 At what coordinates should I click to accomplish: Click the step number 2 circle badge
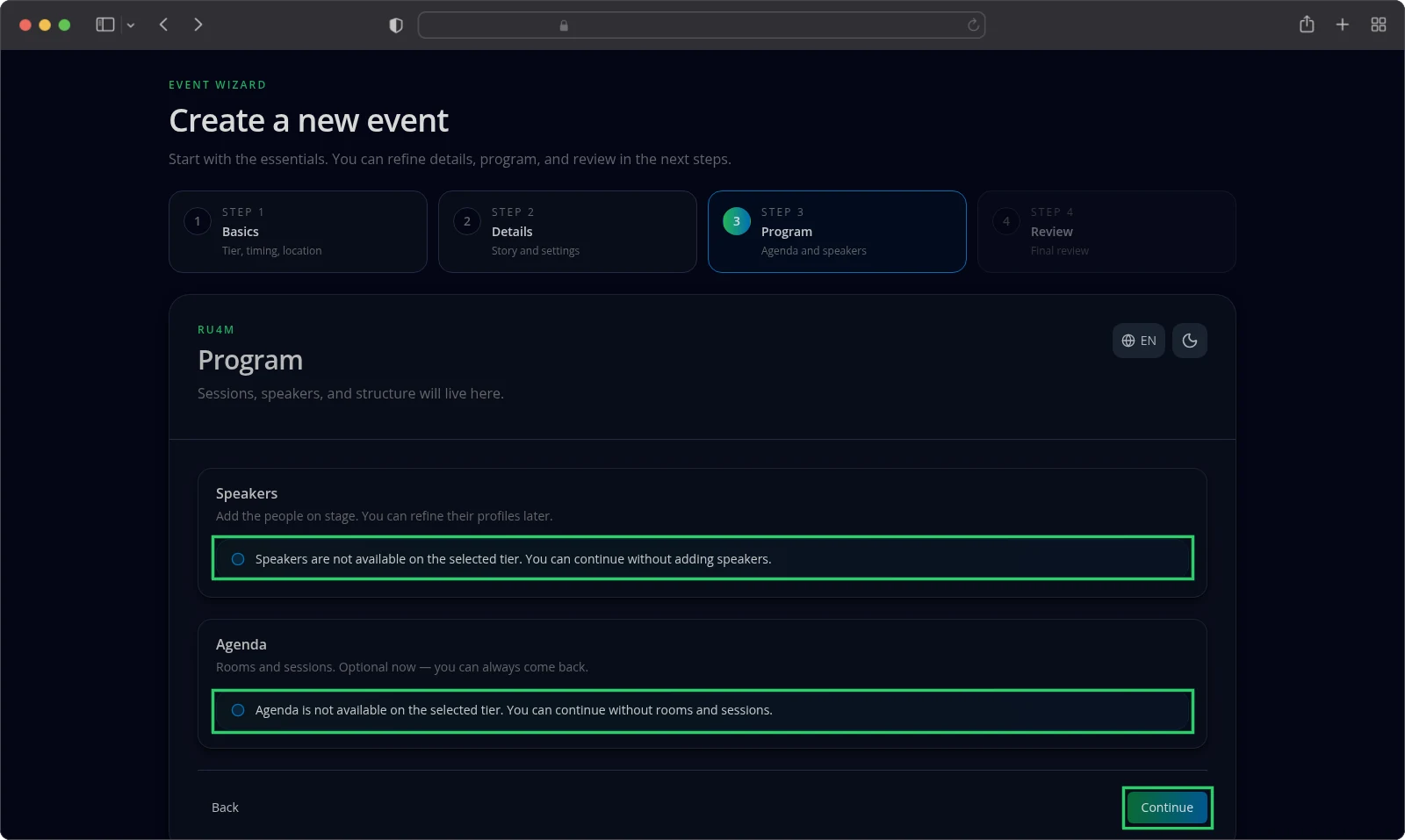(467, 221)
